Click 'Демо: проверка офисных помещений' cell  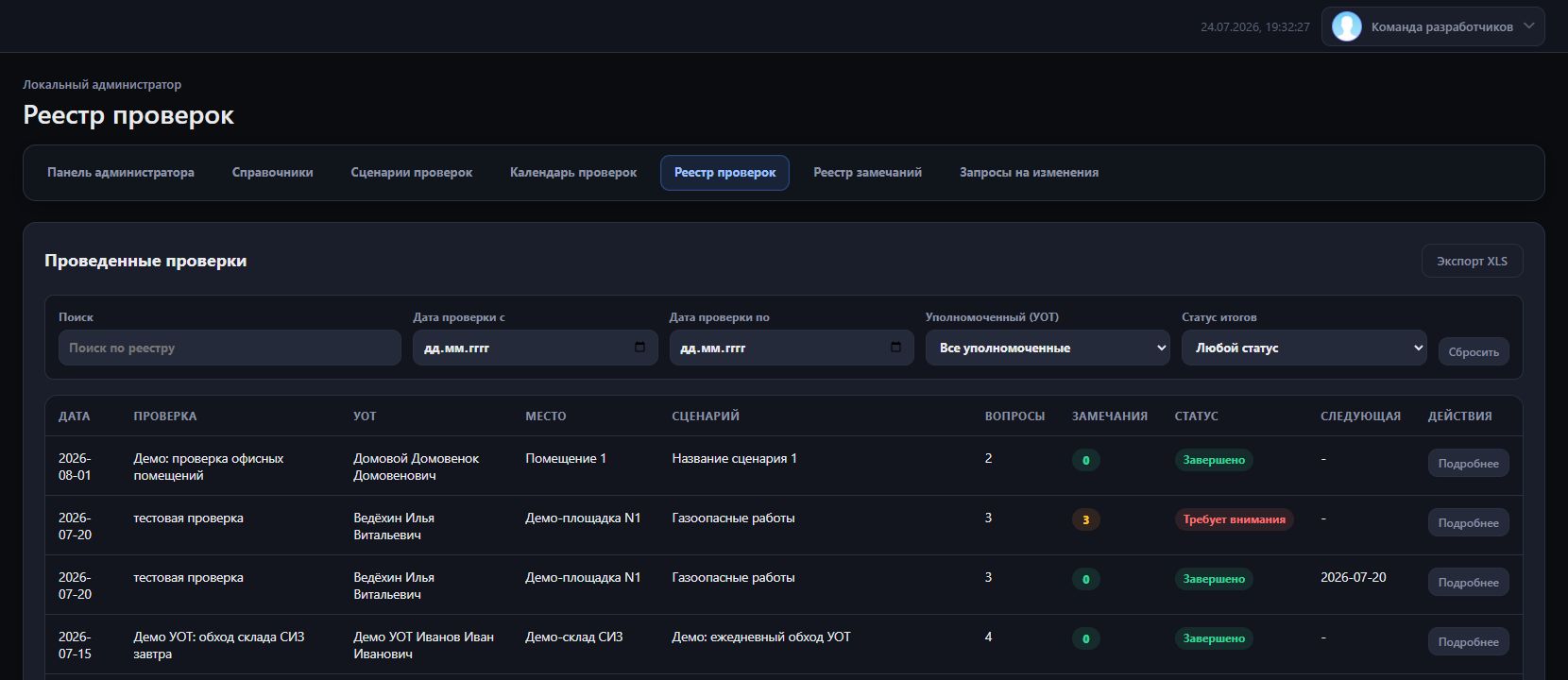pos(209,467)
